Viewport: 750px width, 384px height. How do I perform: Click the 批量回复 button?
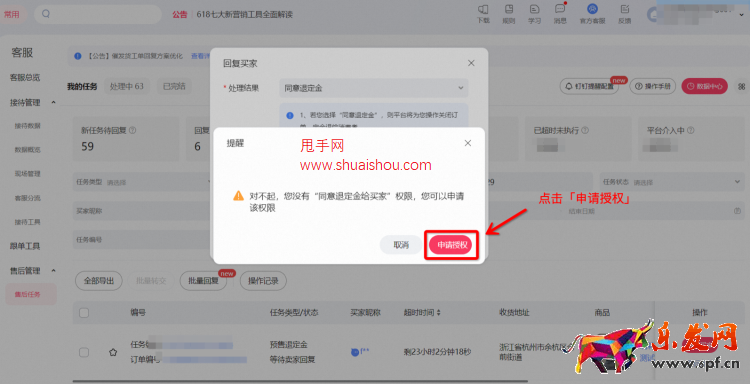(203, 281)
